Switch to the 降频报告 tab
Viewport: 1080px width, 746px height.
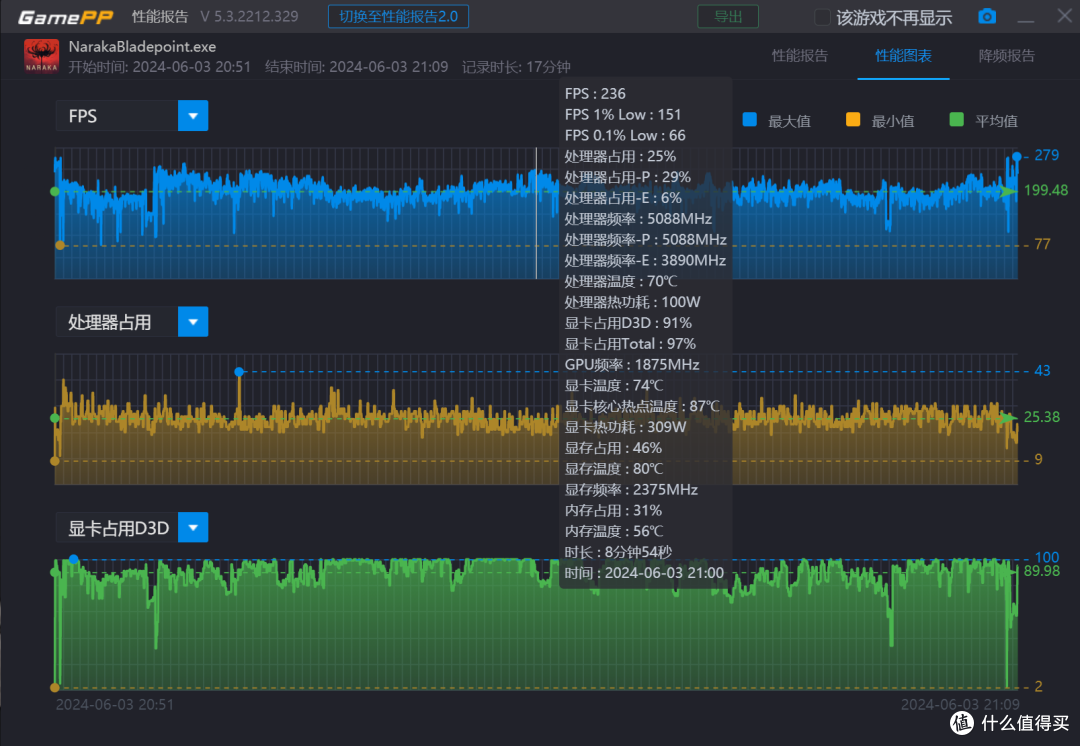(1006, 56)
